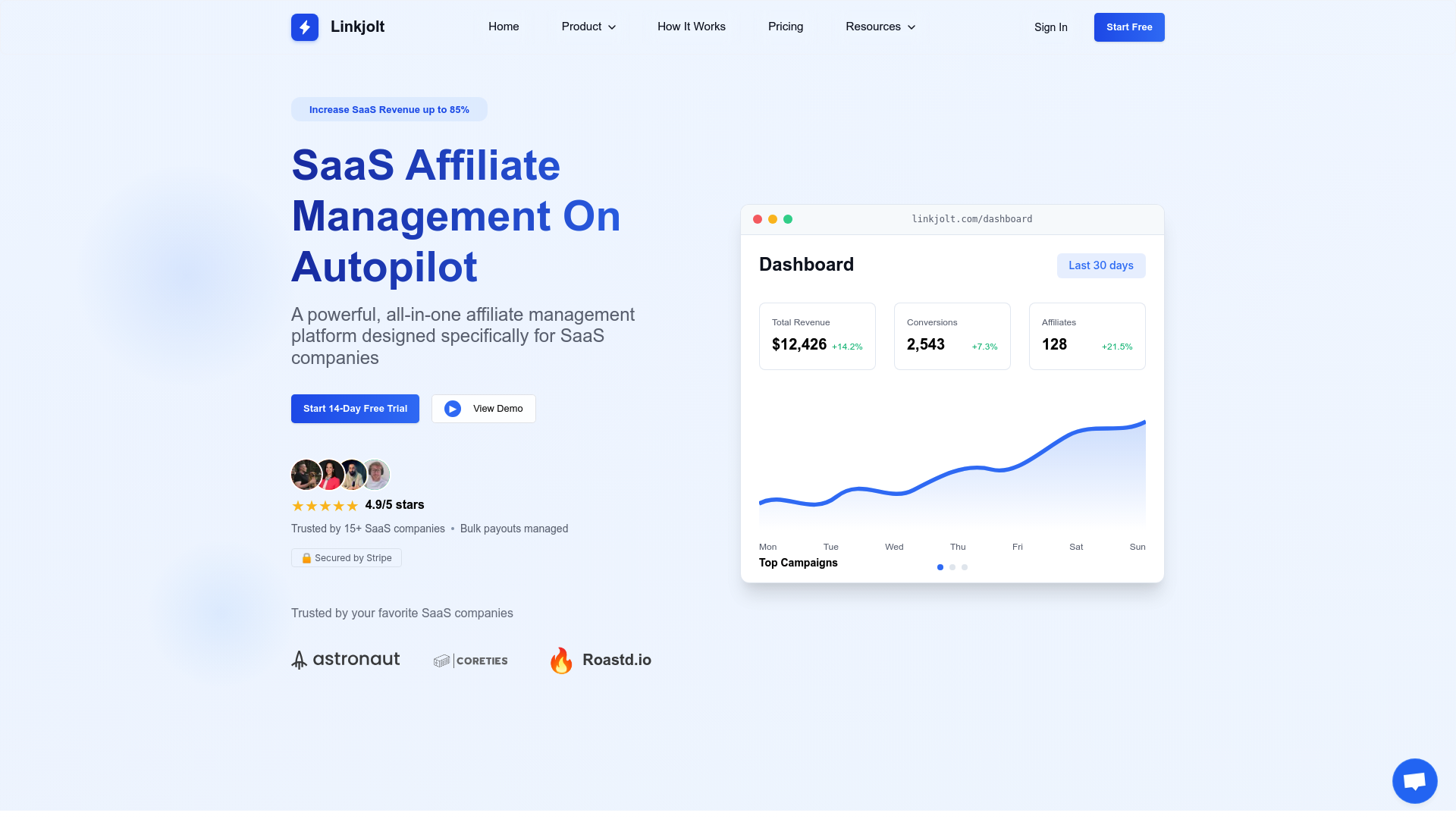
Task: Select the first carousel dot indicator
Action: point(940,567)
